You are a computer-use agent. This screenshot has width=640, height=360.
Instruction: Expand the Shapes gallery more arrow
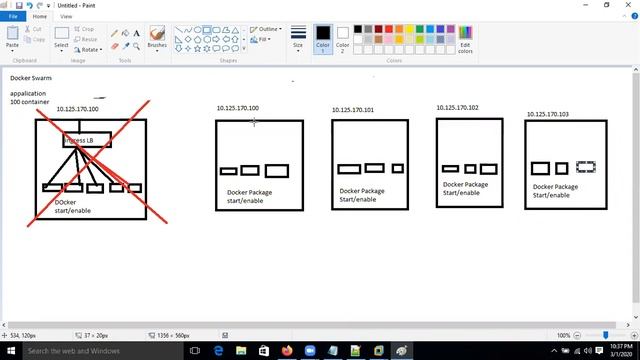coord(244,49)
